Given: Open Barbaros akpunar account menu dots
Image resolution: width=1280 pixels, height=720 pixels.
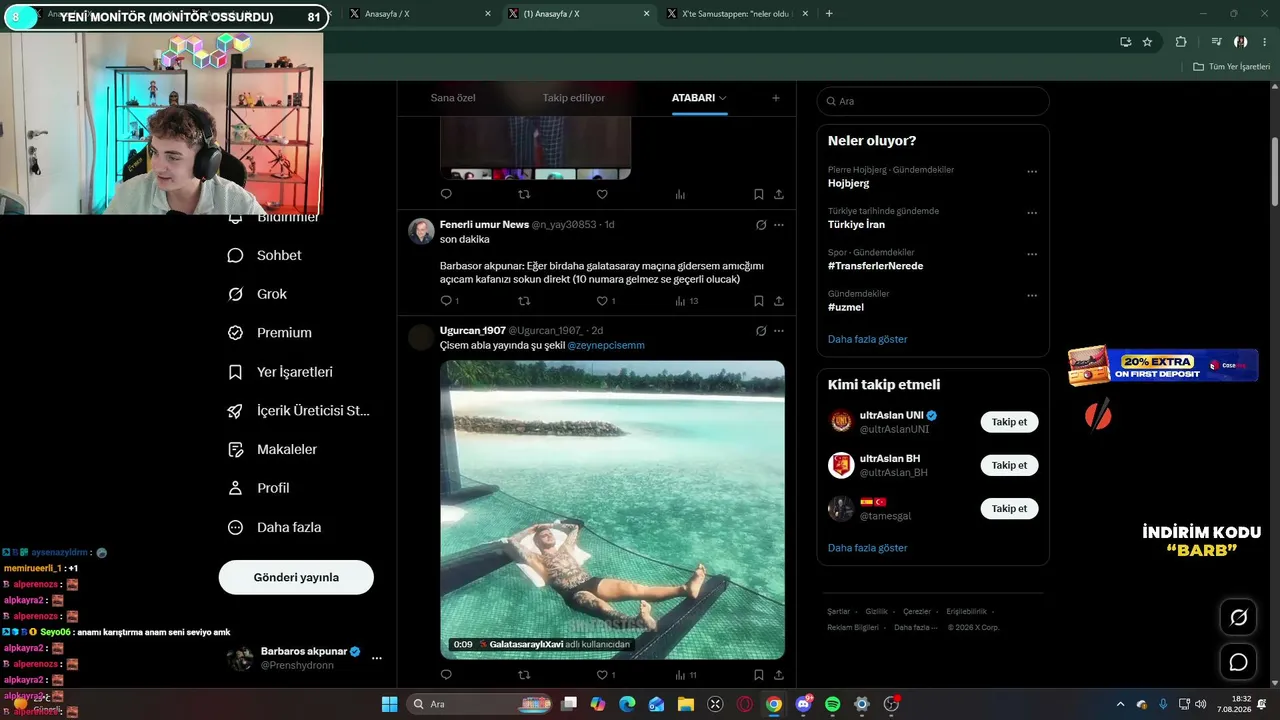Looking at the screenshot, I should pos(377,658).
